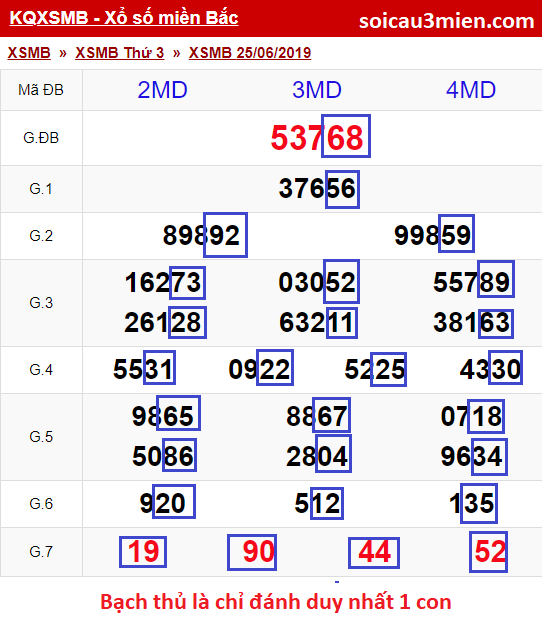This screenshot has width=542, height=620.
Task: Click the XSMB breadcrumb link
Action: coord(29,53)
